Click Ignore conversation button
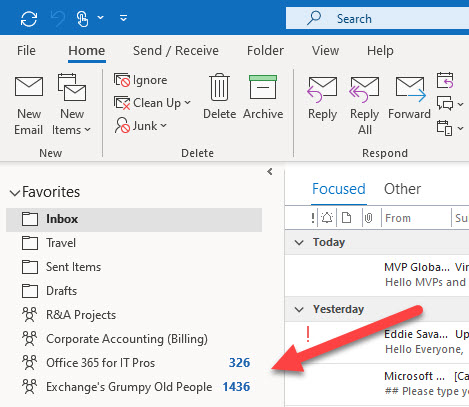Image resolution: width=469 pixels, height=407 pixels. coord(141,80)
